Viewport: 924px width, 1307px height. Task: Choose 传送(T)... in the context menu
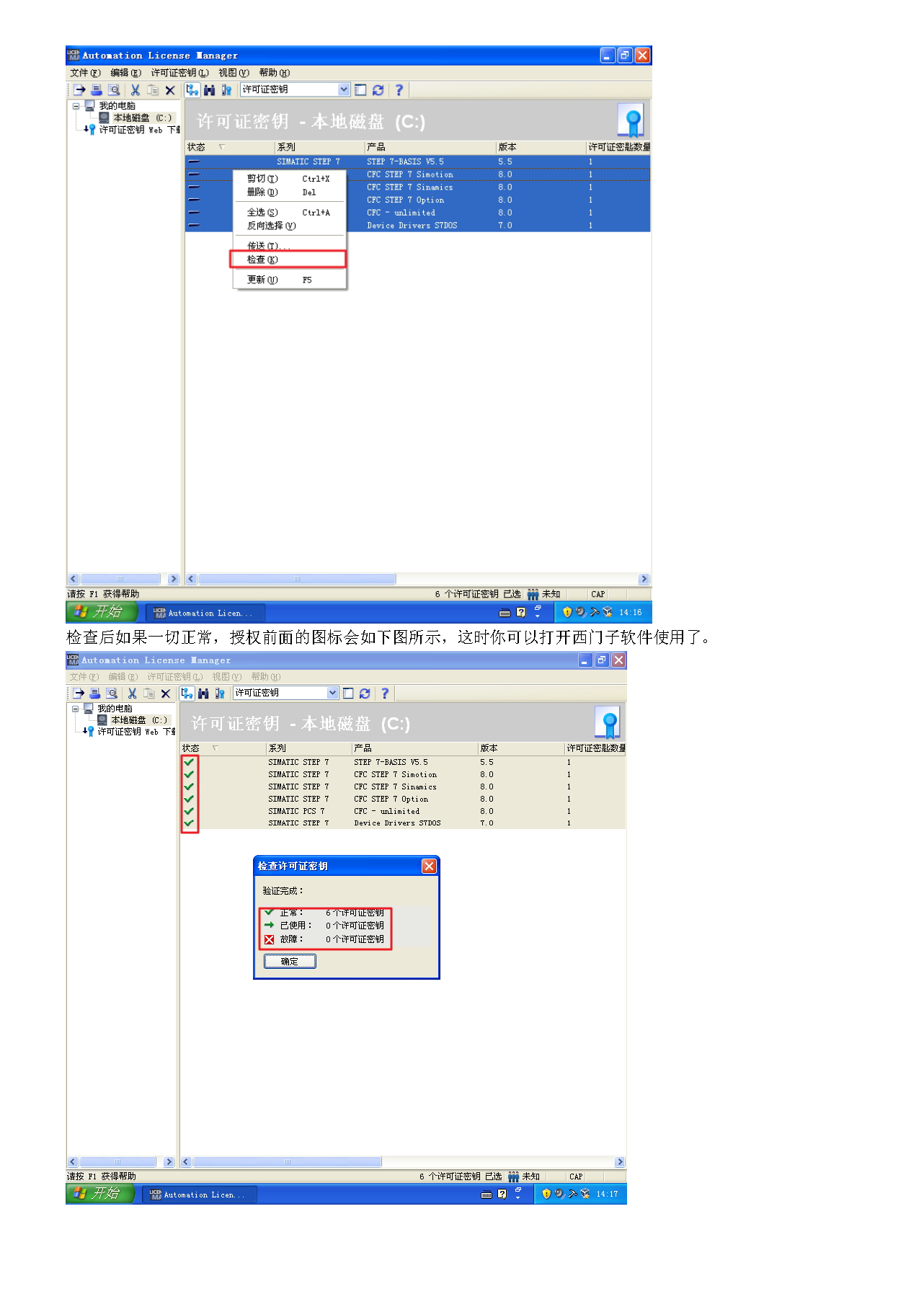click(x=288, y=246)
